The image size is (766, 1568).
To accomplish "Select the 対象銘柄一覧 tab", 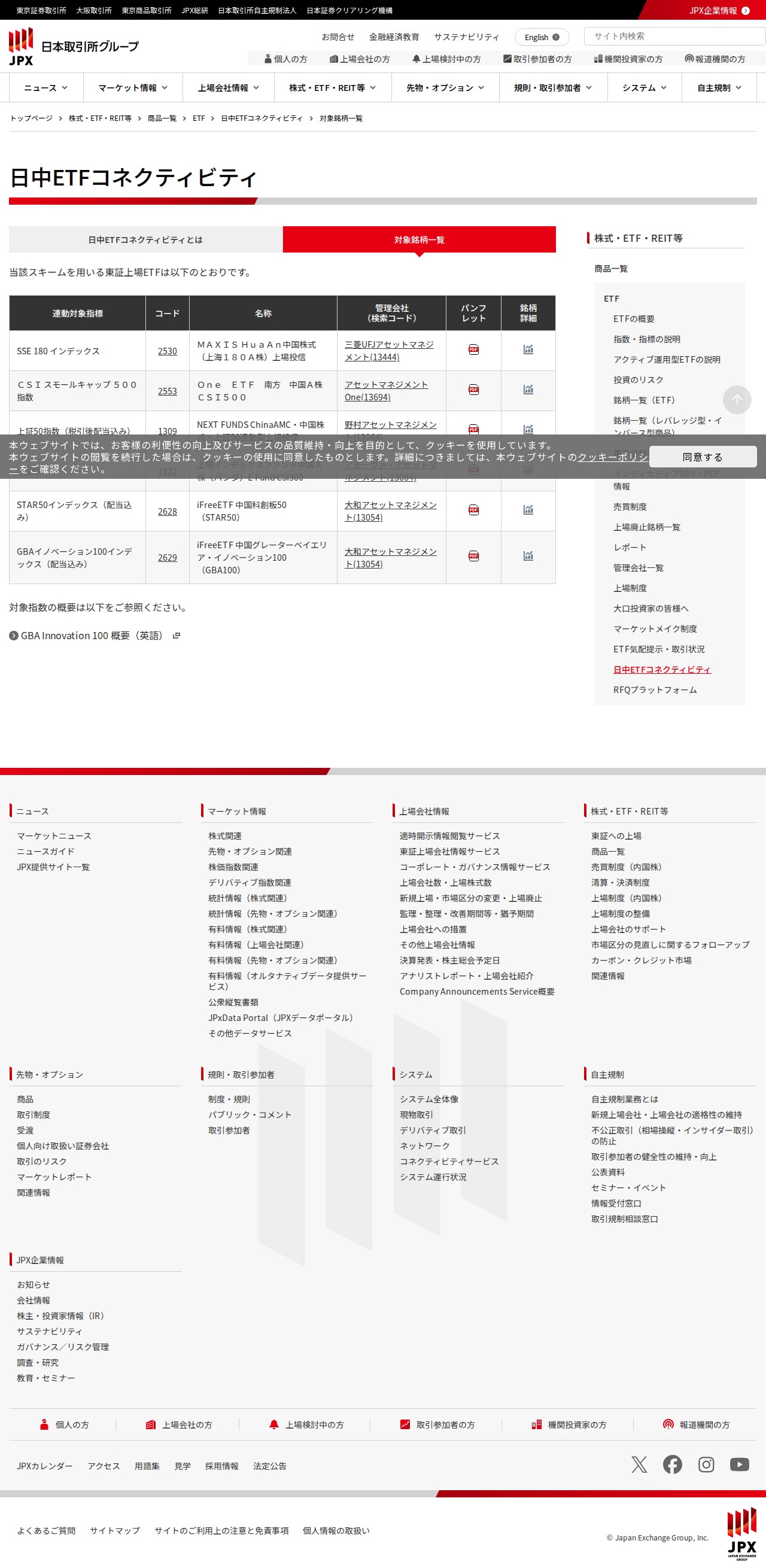I will pos(419,239).
